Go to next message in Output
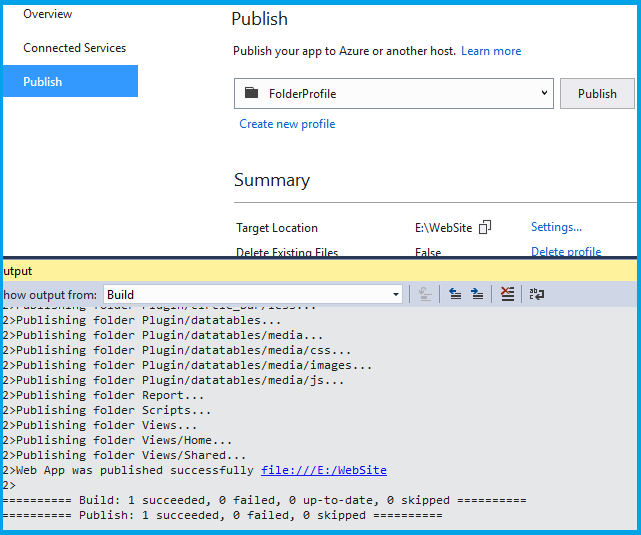 (477, 294)
